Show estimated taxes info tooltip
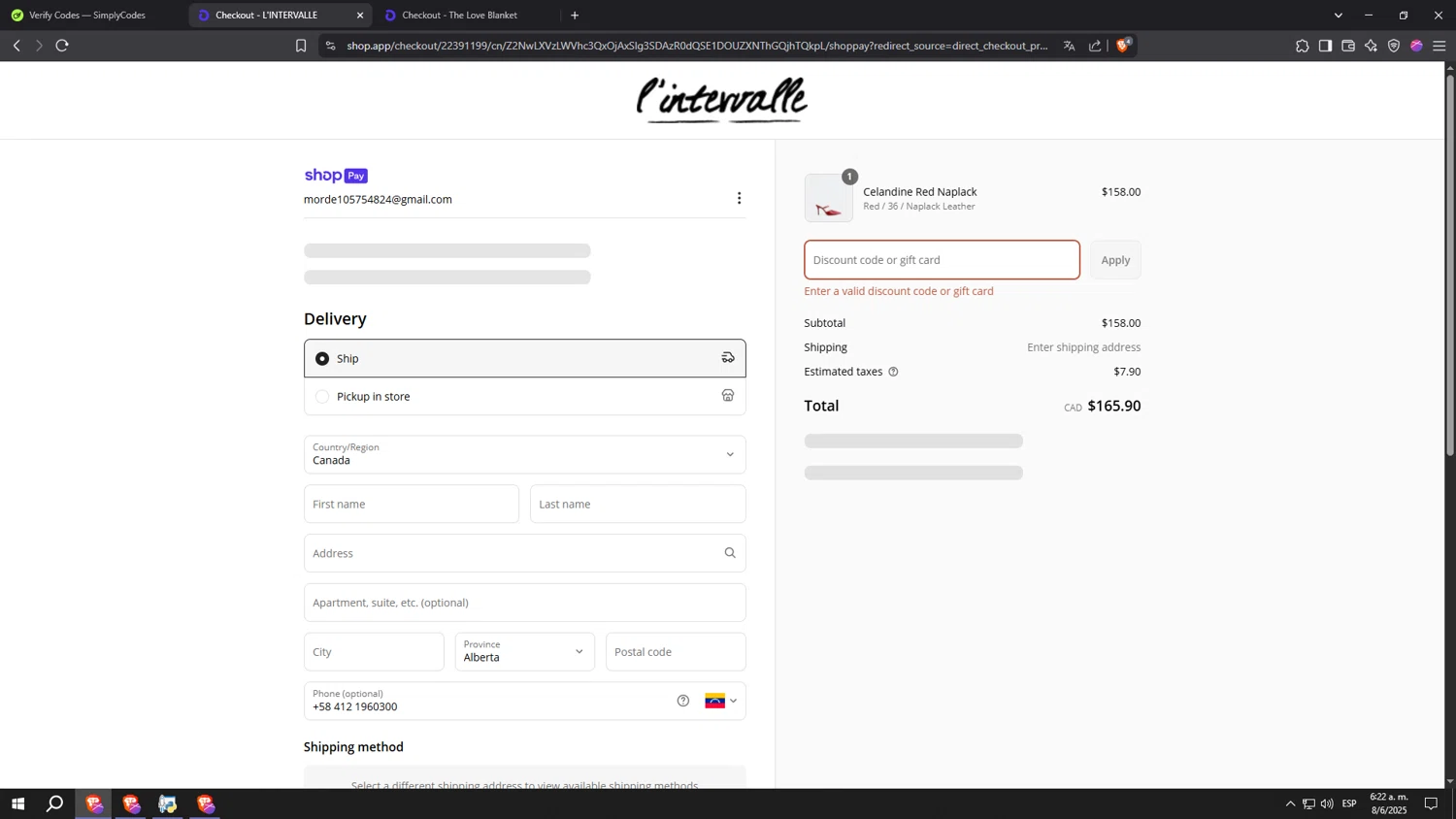The image size is (1456, 819). [893, 372]
